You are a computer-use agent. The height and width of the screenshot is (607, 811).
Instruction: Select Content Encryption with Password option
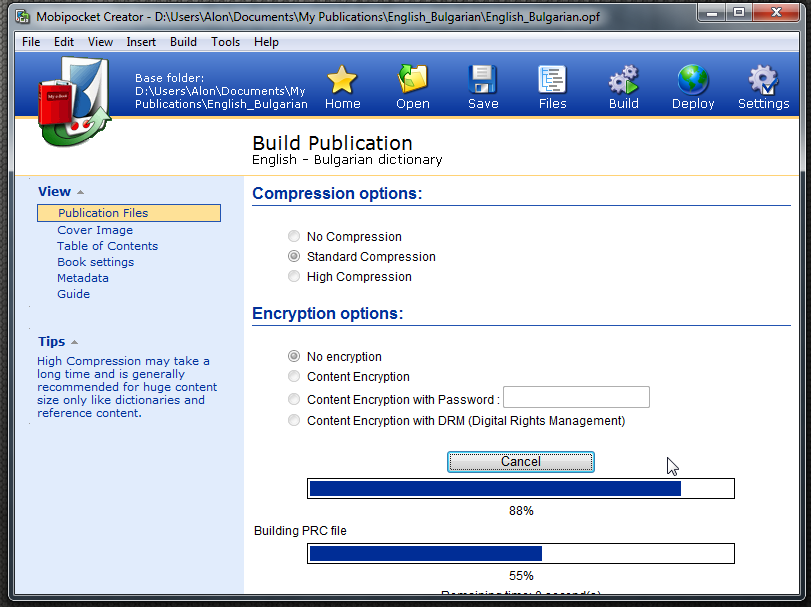coord(294,399)
